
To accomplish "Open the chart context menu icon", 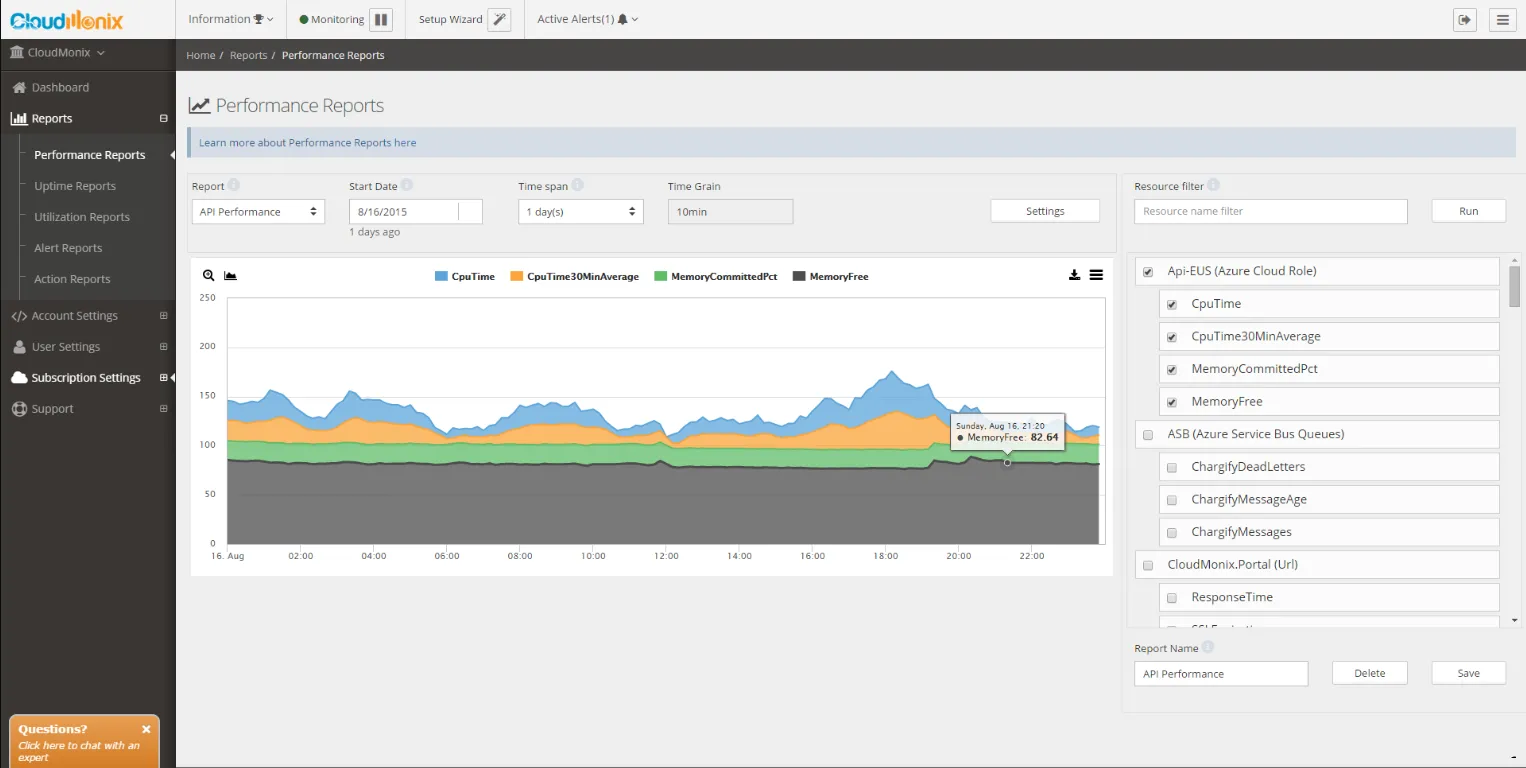I will [1097, 275].
